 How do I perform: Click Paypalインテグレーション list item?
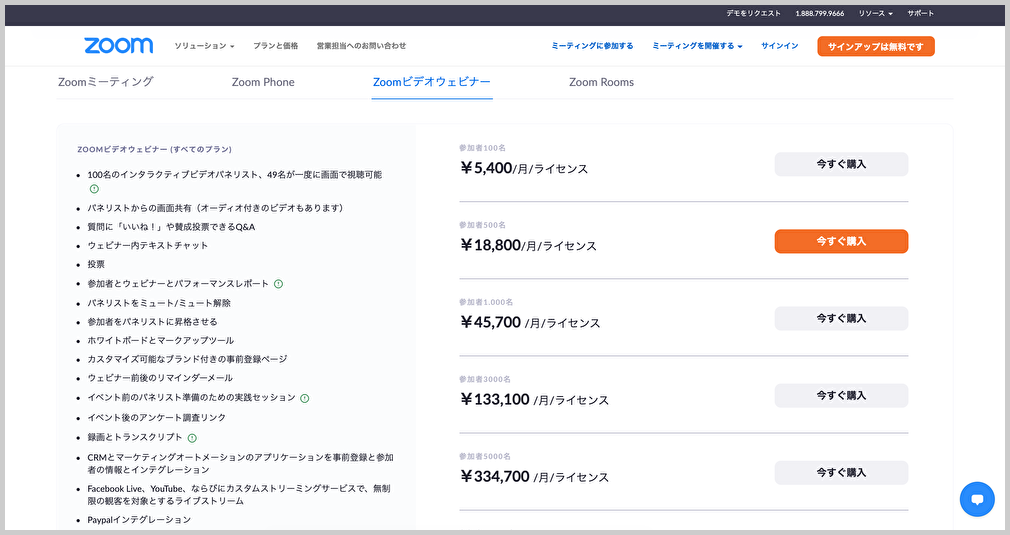[x=139, y=520]
